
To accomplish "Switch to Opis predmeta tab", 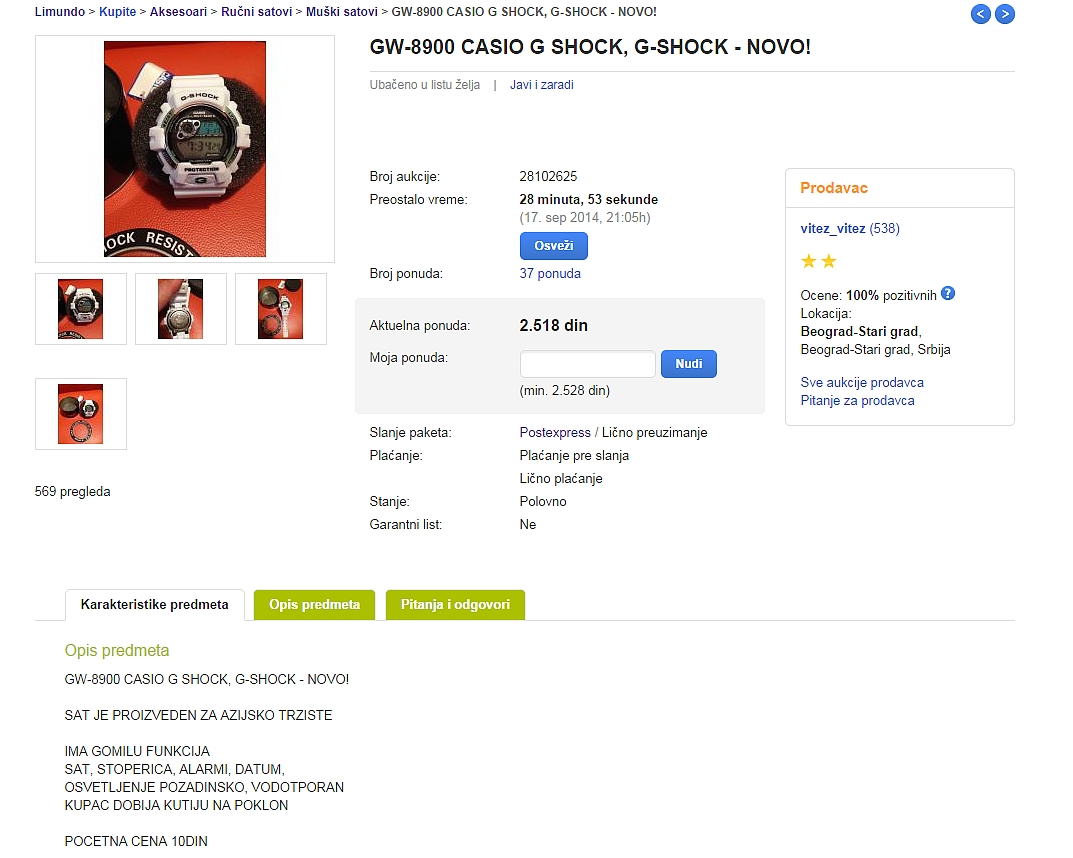I will click(314, 605).
